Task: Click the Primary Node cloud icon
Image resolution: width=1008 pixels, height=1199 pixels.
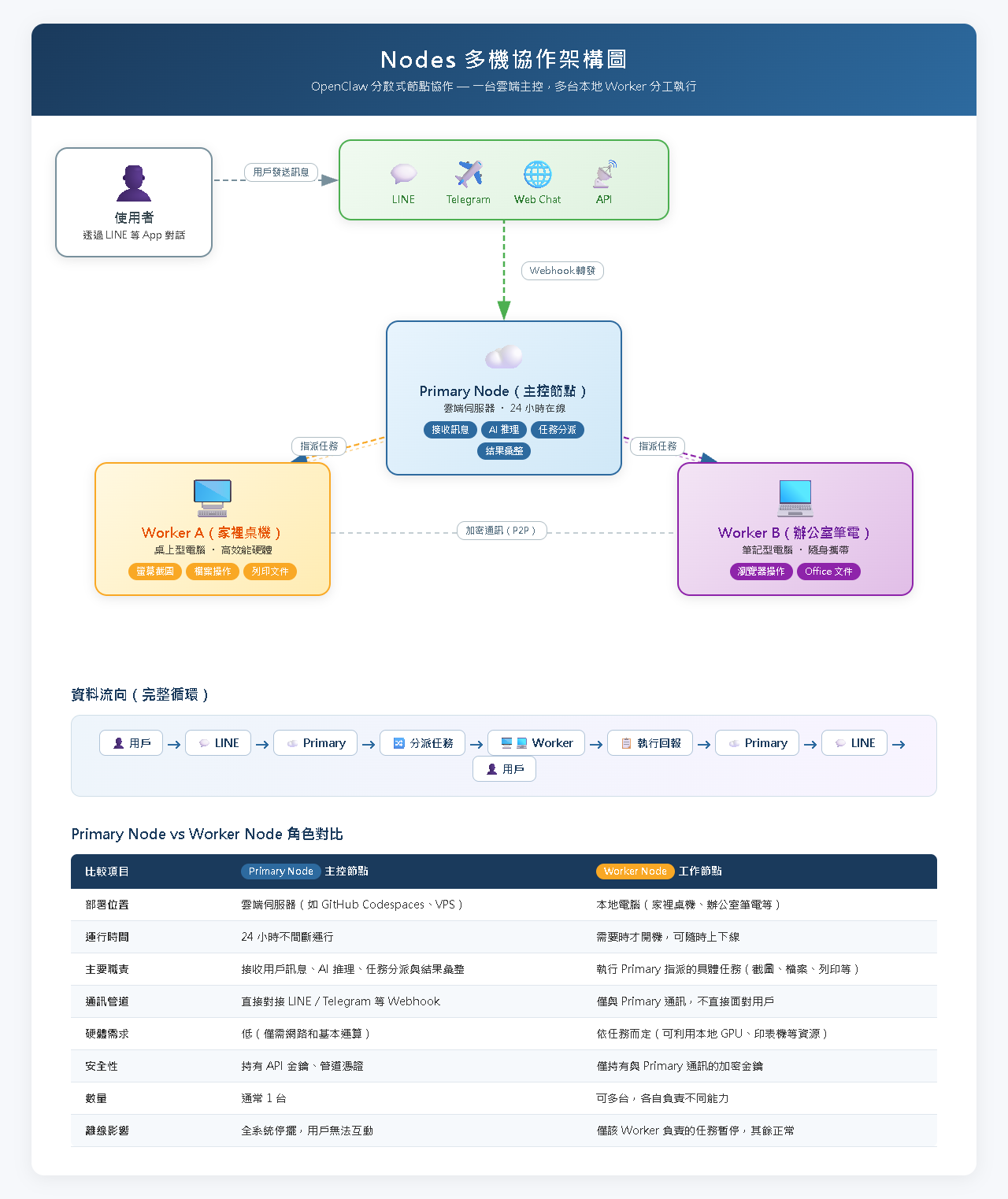Action: [x=504, y=357]
